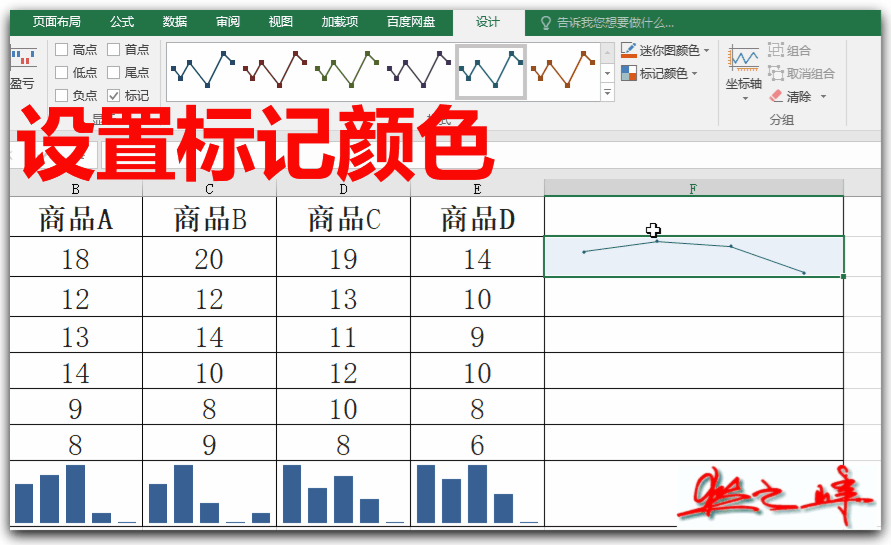Click the column sparkline under 商品A
Screen dimensions: 891x545
click(76, 493)
